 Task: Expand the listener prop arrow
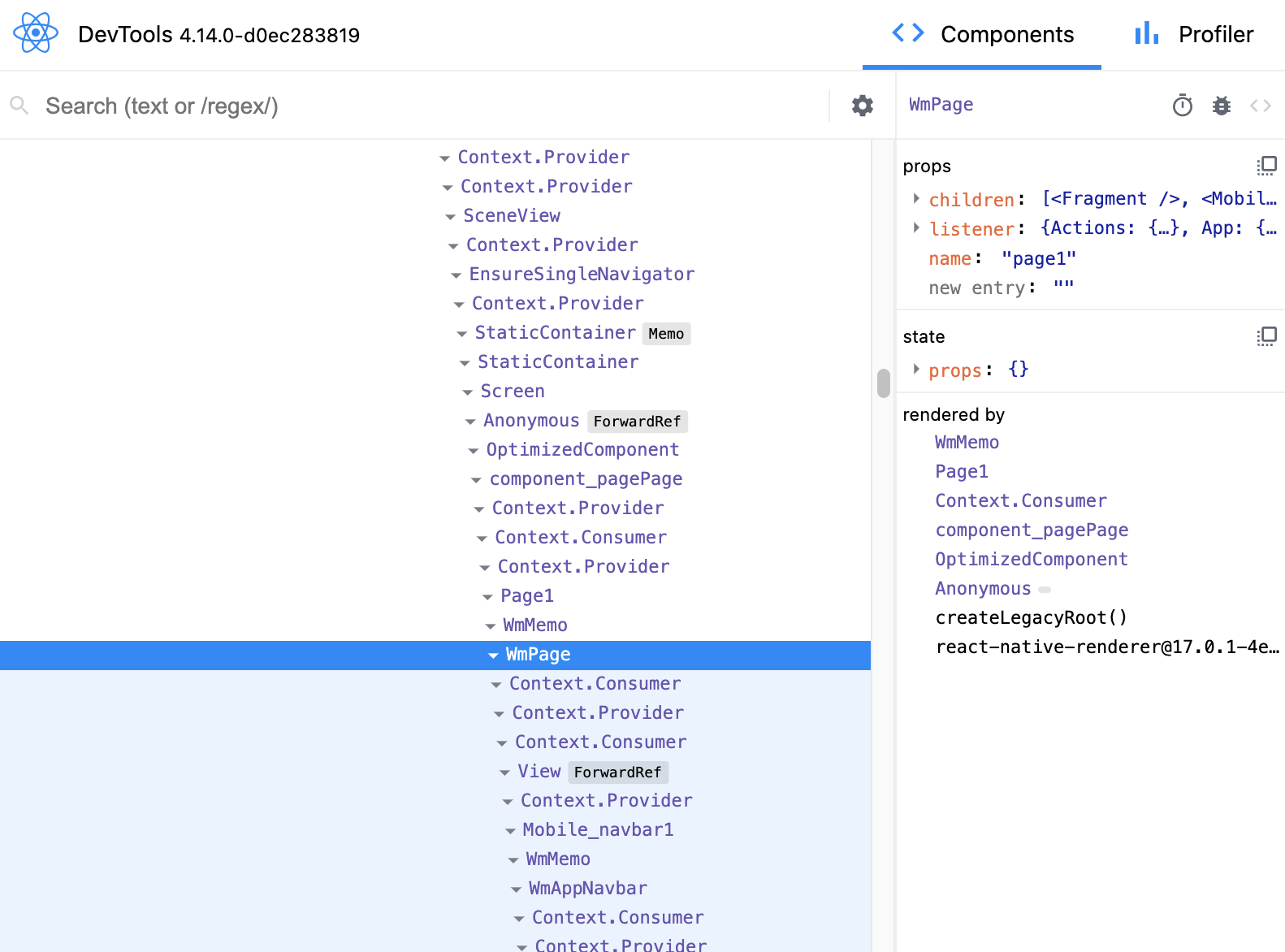click(916, 228)
